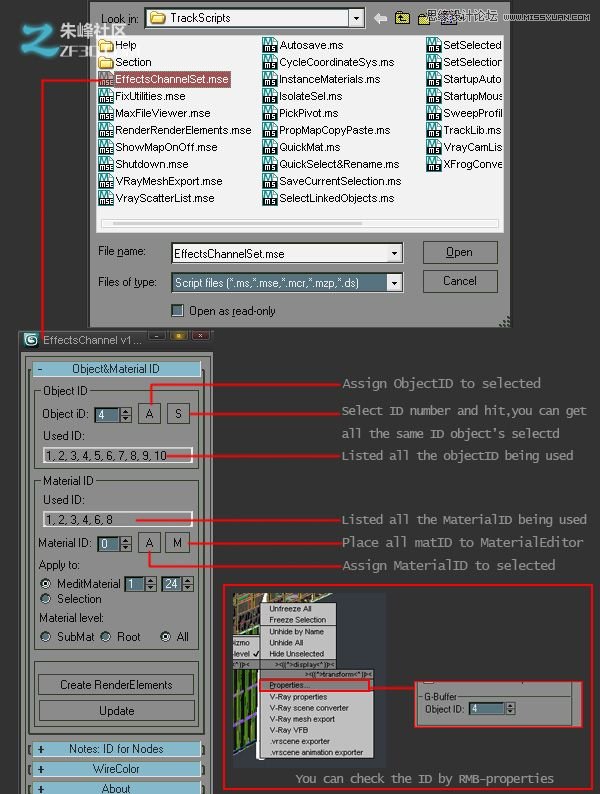Select PickPivot.ms file

click(x=300, y=113)
